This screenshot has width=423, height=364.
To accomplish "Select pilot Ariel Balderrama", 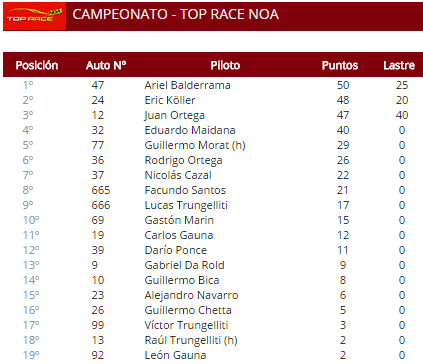I will (x=188, y=85).
